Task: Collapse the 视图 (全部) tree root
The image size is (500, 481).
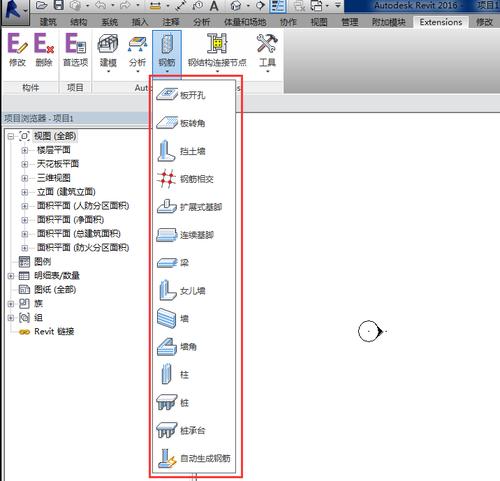Action: click(11, 136)
